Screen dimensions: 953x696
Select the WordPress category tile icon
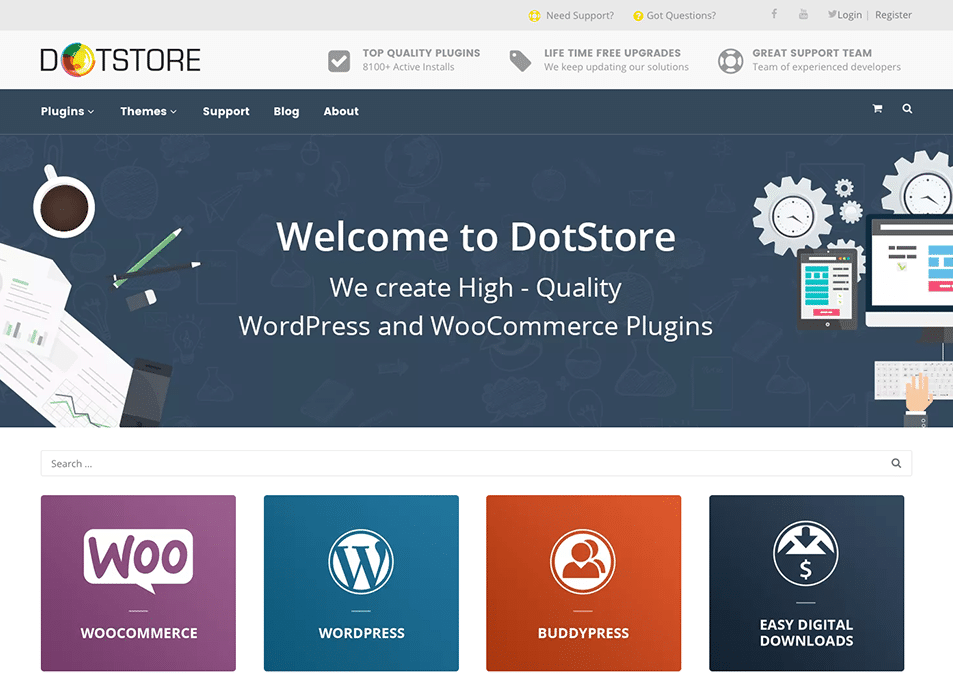[x=361, y=562]
